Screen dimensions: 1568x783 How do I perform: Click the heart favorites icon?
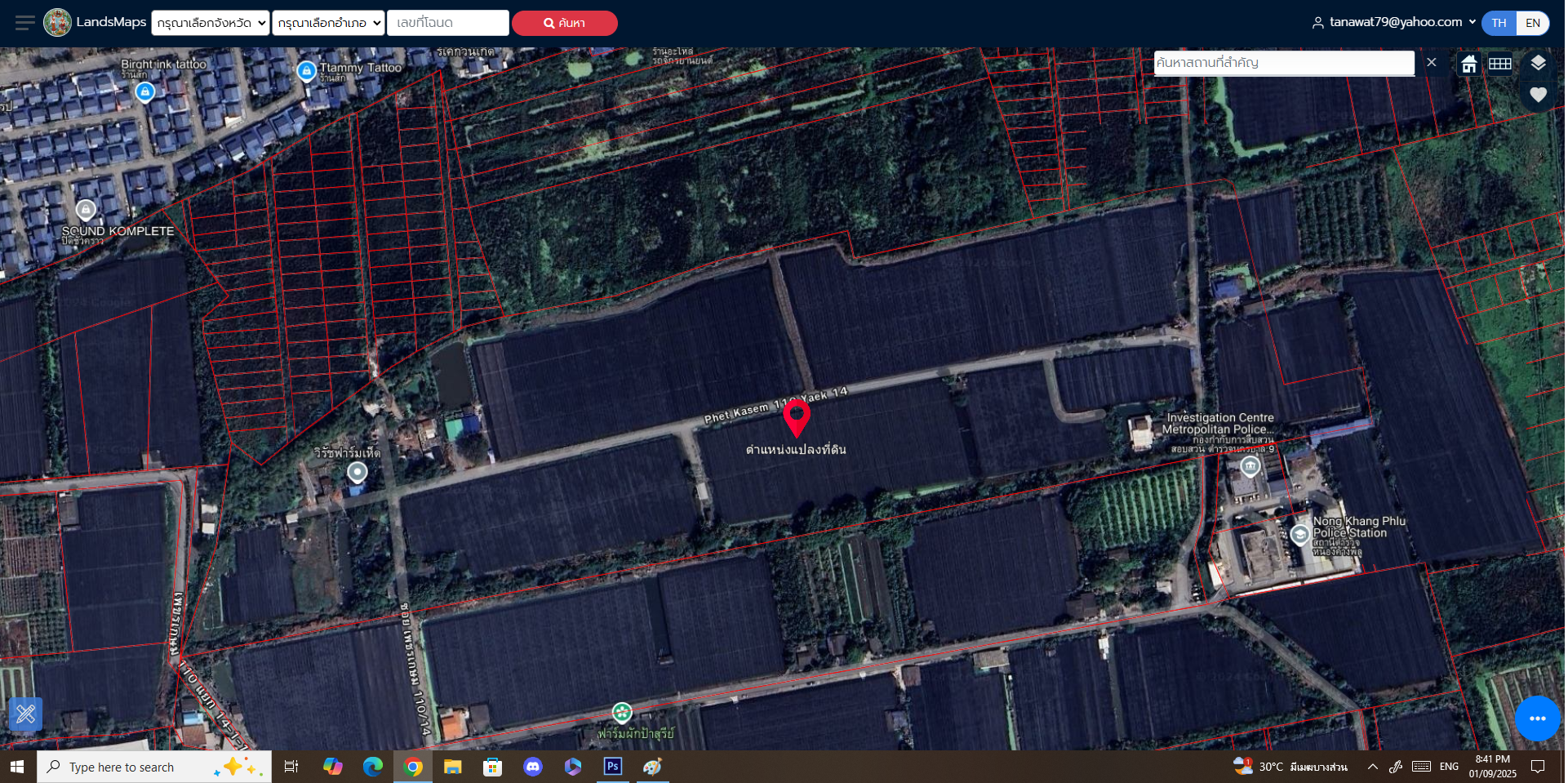[1539, 95]
